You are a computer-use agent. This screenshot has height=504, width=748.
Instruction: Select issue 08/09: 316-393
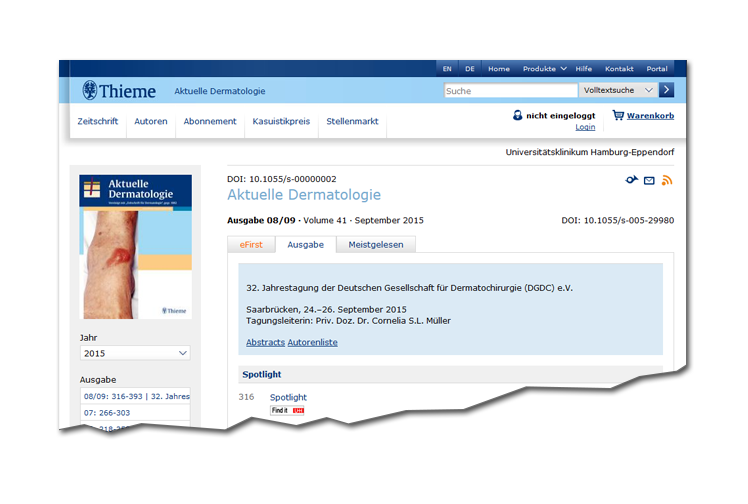(x=135, y=396)
